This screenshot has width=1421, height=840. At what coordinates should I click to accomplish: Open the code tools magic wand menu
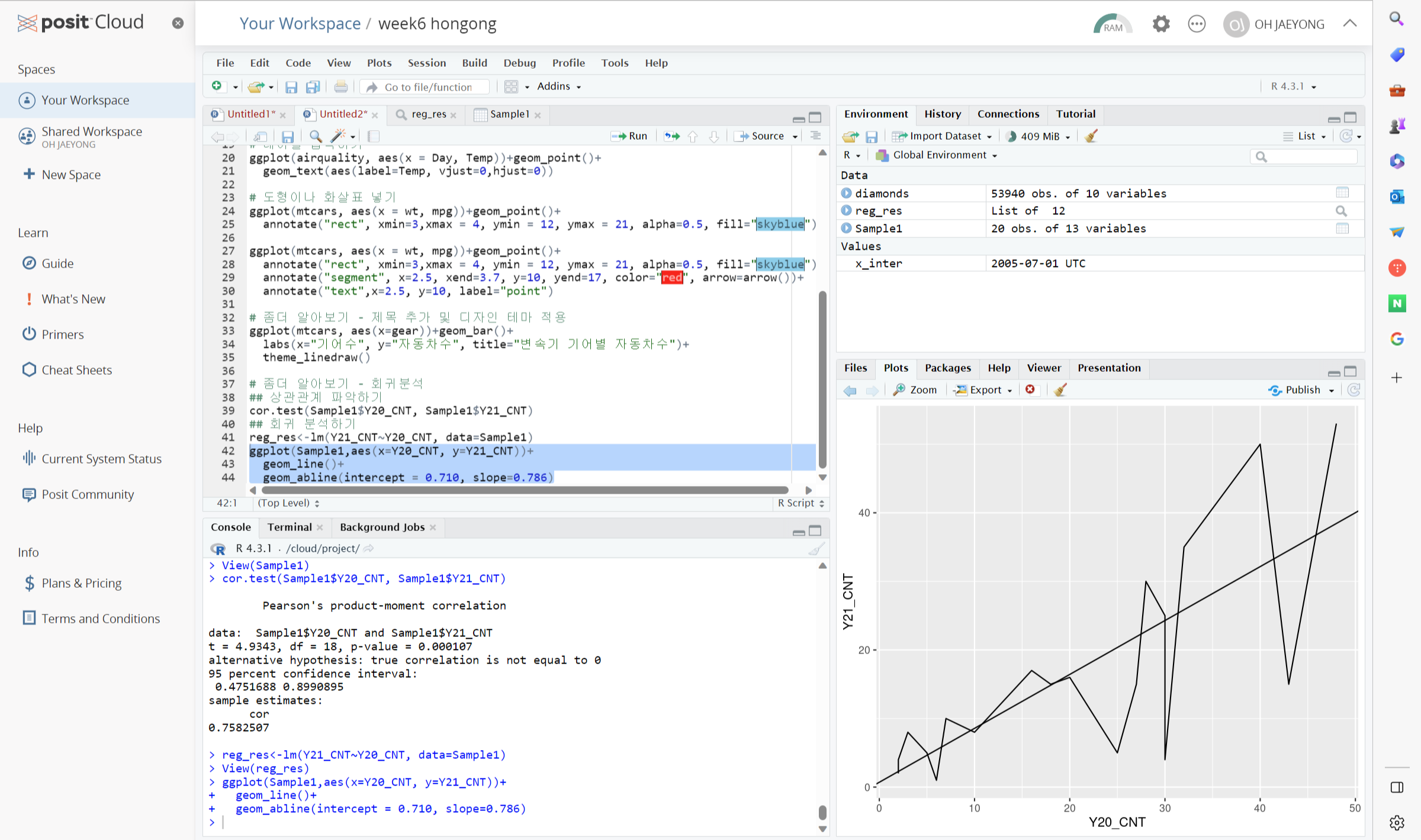pyautogui.click(x=342, y=136)
